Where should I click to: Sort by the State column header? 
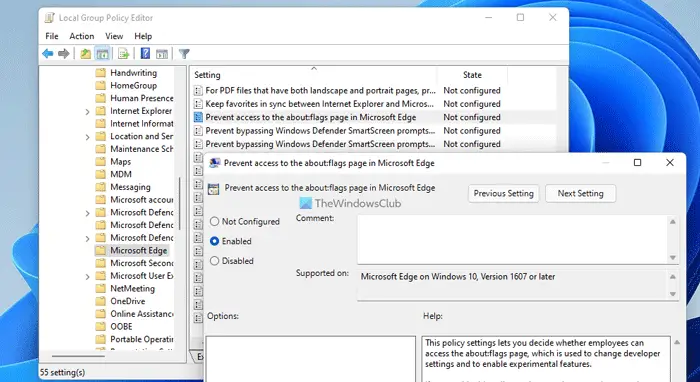[x=472, y=75]
